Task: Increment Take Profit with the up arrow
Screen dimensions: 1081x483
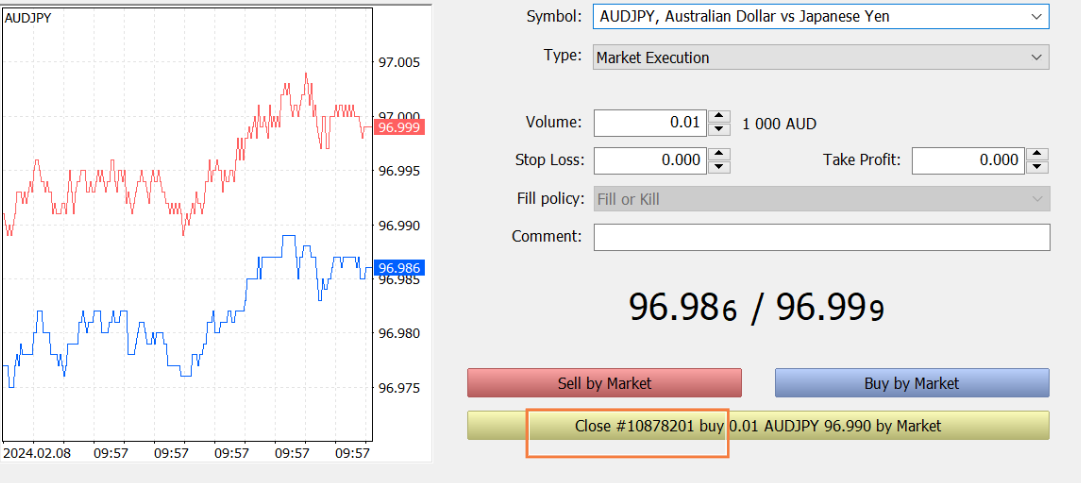Action: (x=1038, y=154)
